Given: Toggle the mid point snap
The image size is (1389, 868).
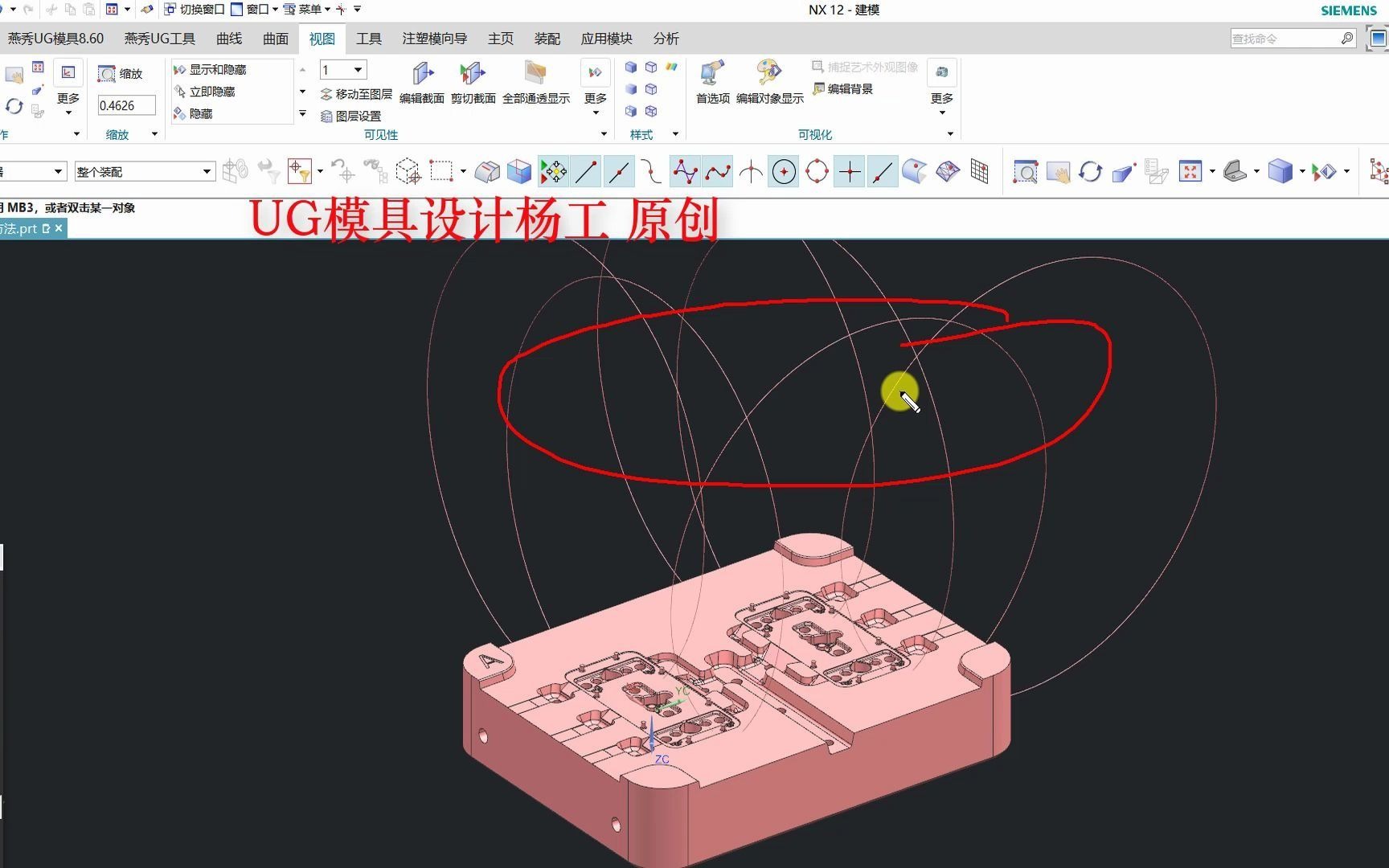Looking at the screenshot, I should tap(620, 172).
